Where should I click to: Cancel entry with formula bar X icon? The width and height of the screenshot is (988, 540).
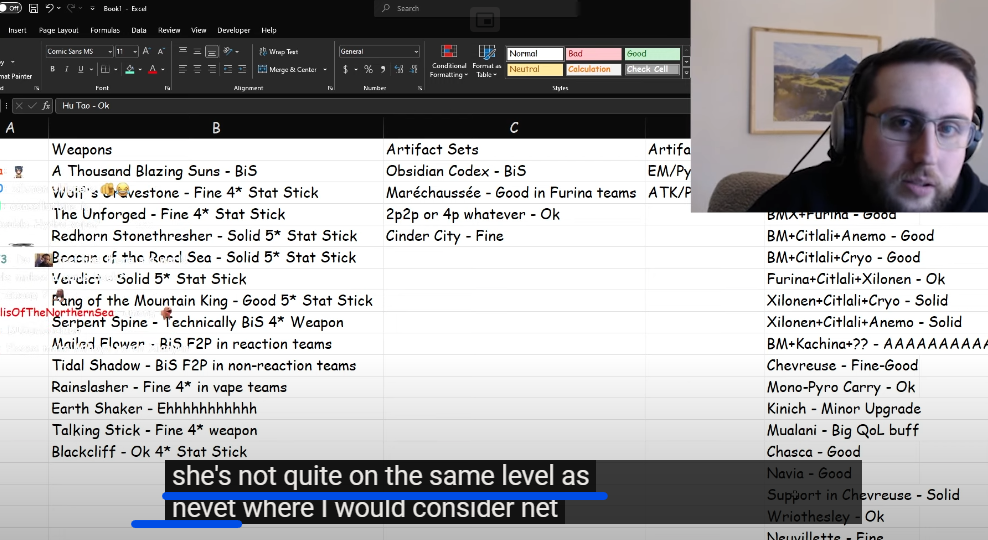(19, 106)
